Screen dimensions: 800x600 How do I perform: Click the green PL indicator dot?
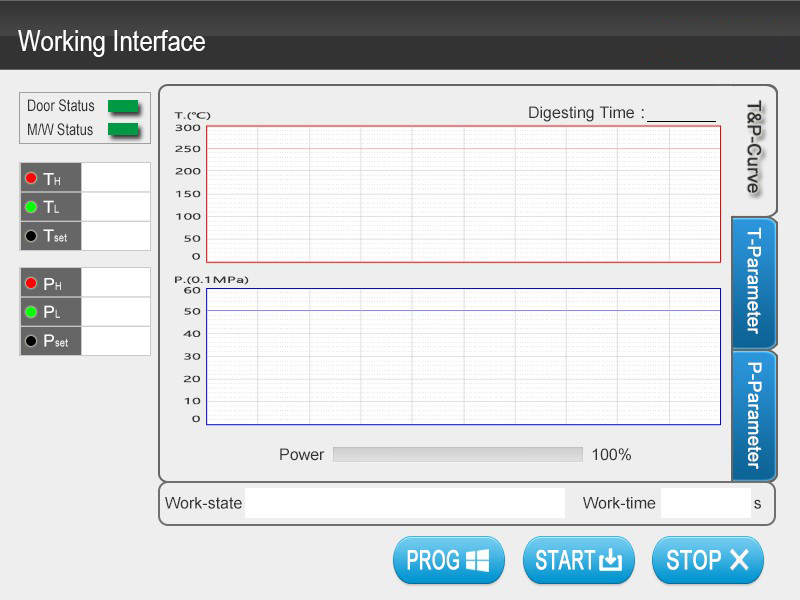pyautogui.click(x=31, y=311)
